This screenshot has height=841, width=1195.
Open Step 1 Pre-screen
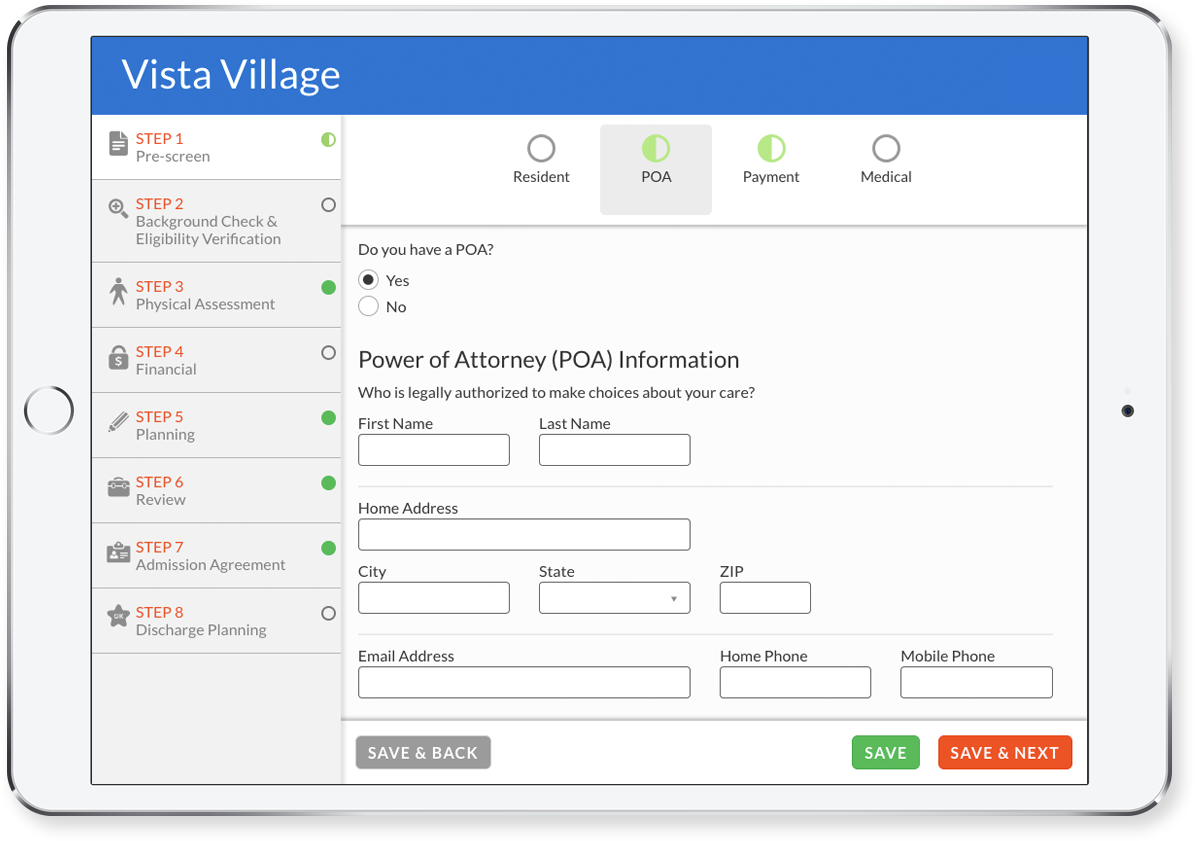(216, 147)
